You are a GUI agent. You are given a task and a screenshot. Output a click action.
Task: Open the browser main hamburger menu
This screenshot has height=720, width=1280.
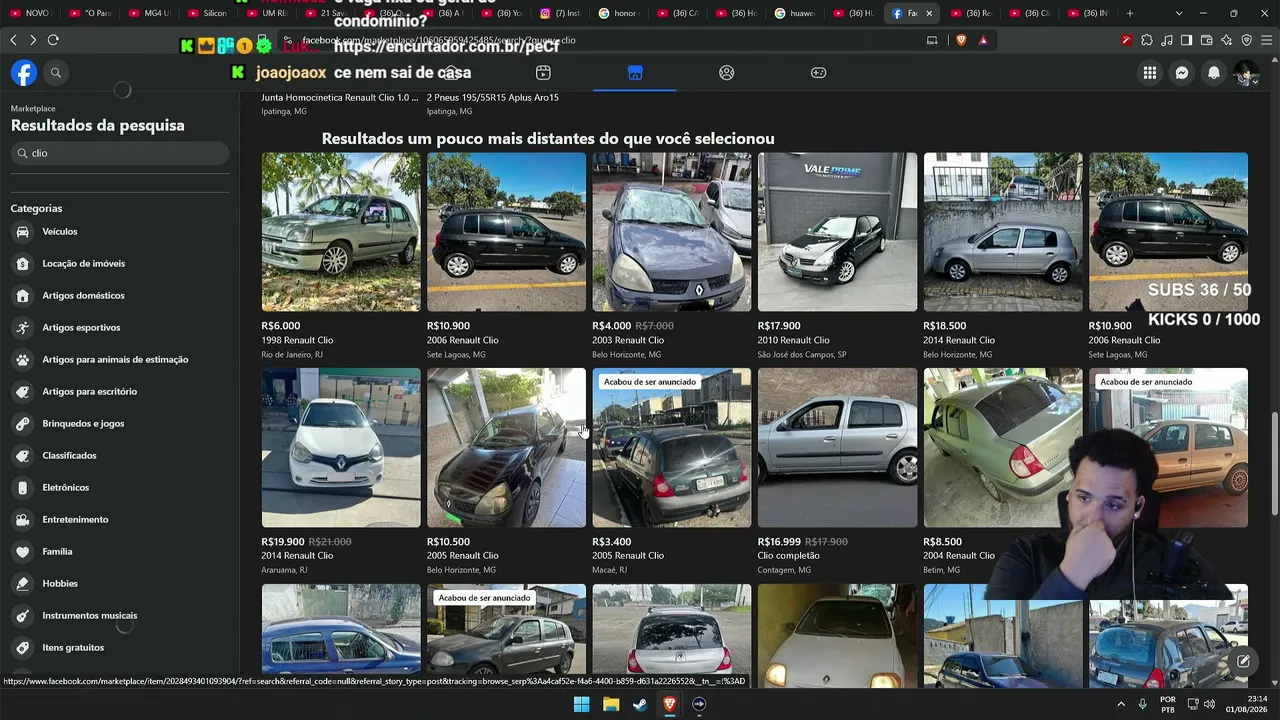tap(1266, 40)
